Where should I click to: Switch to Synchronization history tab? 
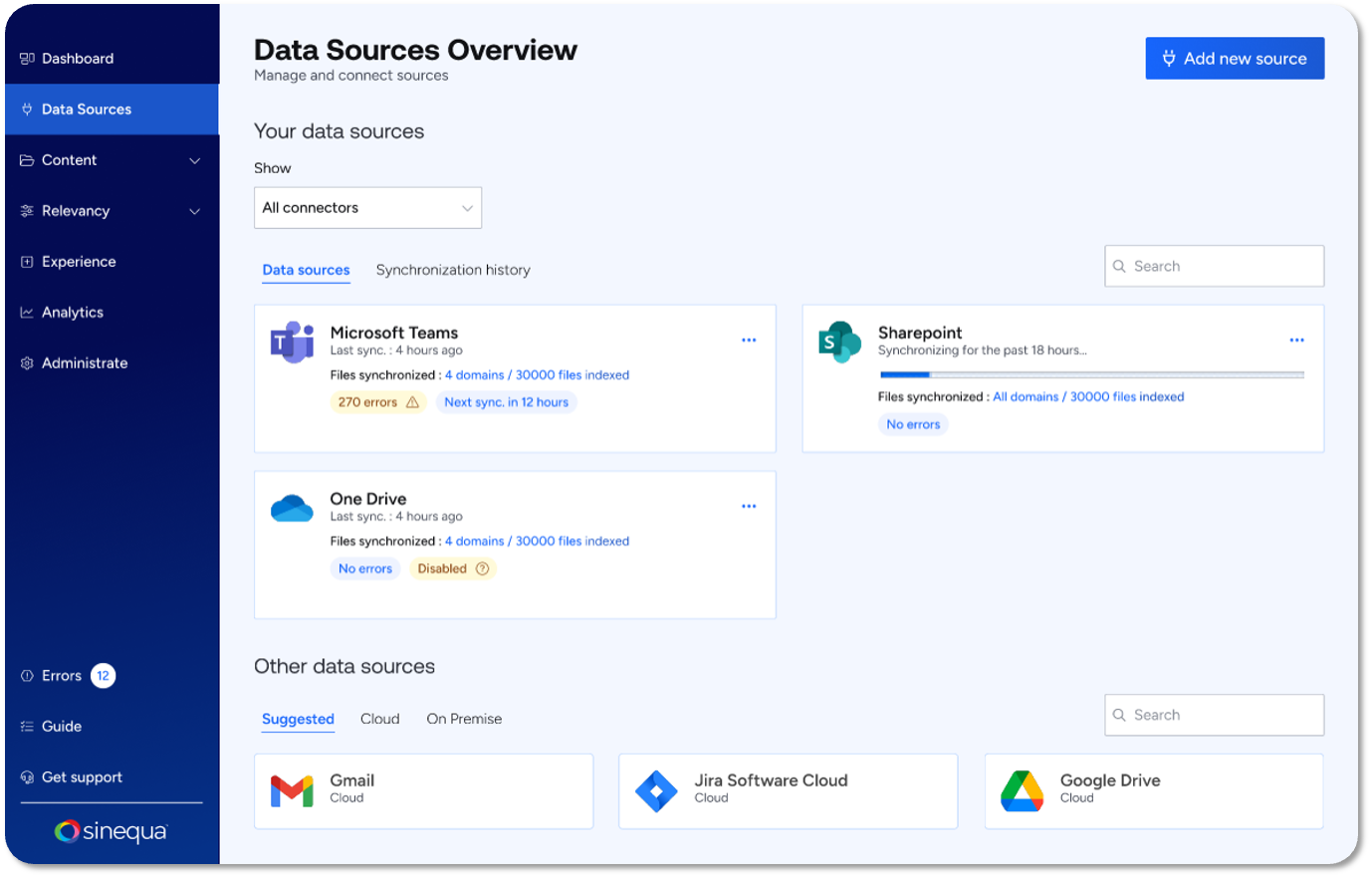point(453,270)
